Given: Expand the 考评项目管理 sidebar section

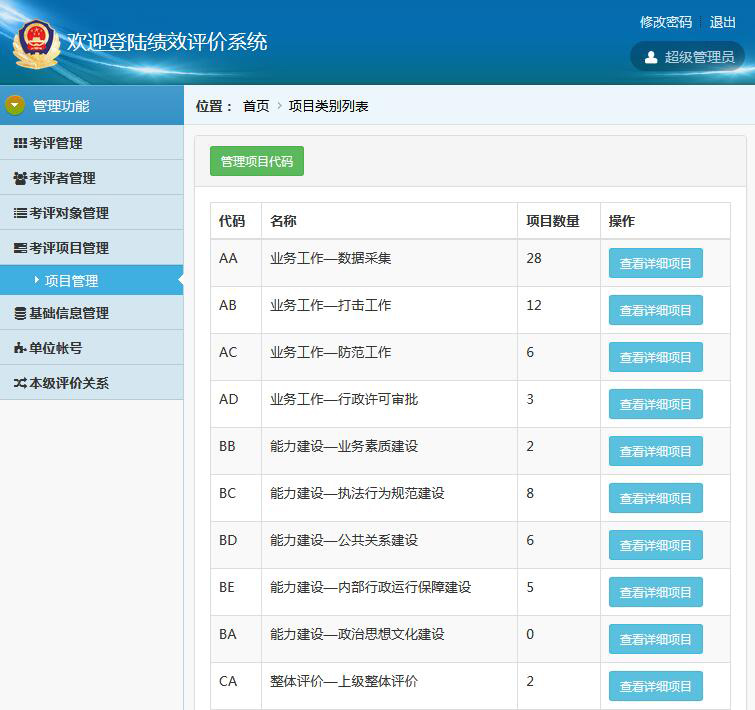Looking at the screenshot, I should (68, 248).
